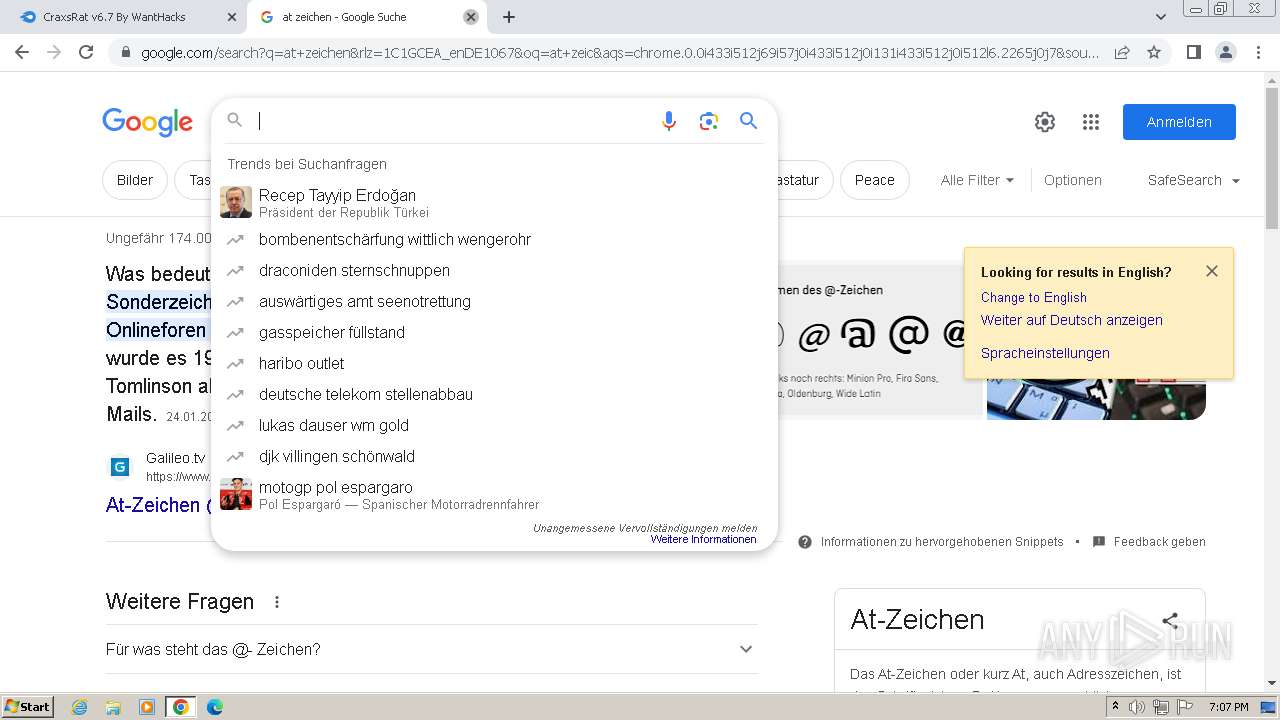Open the Start menu
The image size is (1280, 720).
(27, 706)
